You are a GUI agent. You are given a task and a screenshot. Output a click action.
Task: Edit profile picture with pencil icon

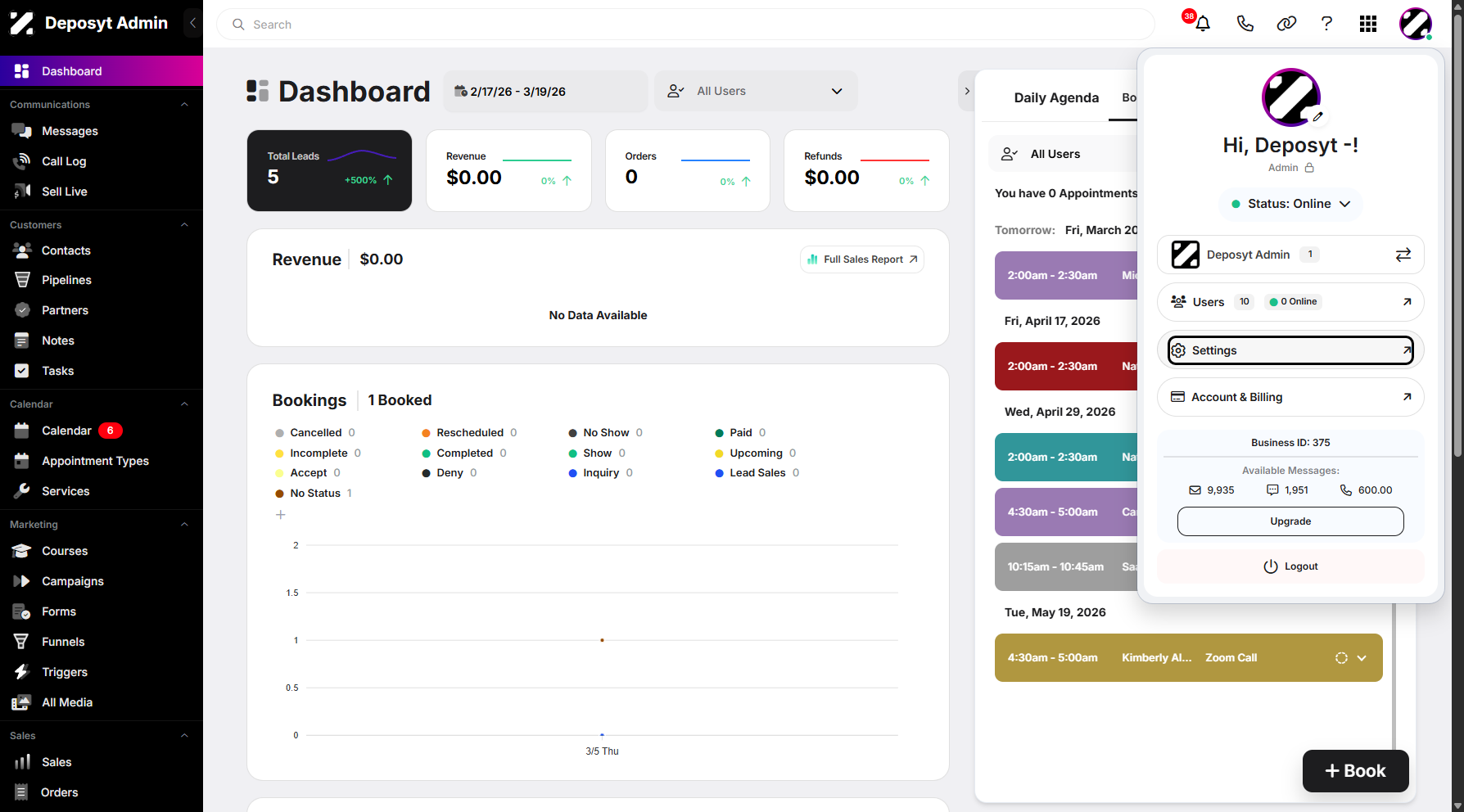click(1317, 117)
